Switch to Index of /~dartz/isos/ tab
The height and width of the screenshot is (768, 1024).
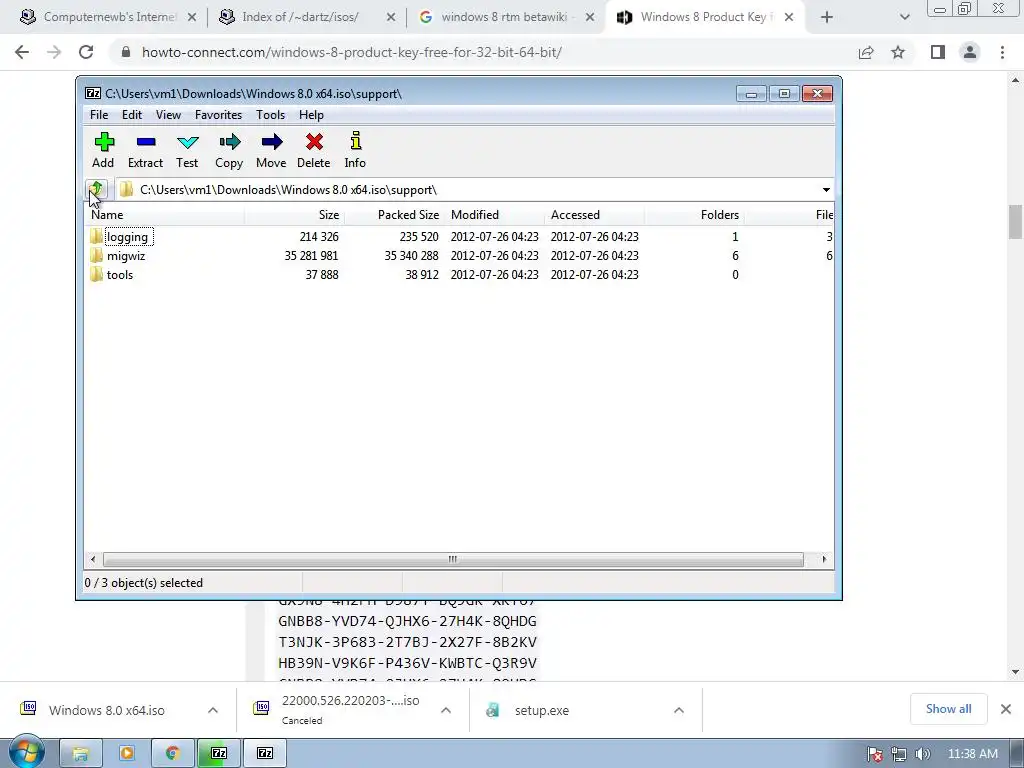[x=306, y=18]
